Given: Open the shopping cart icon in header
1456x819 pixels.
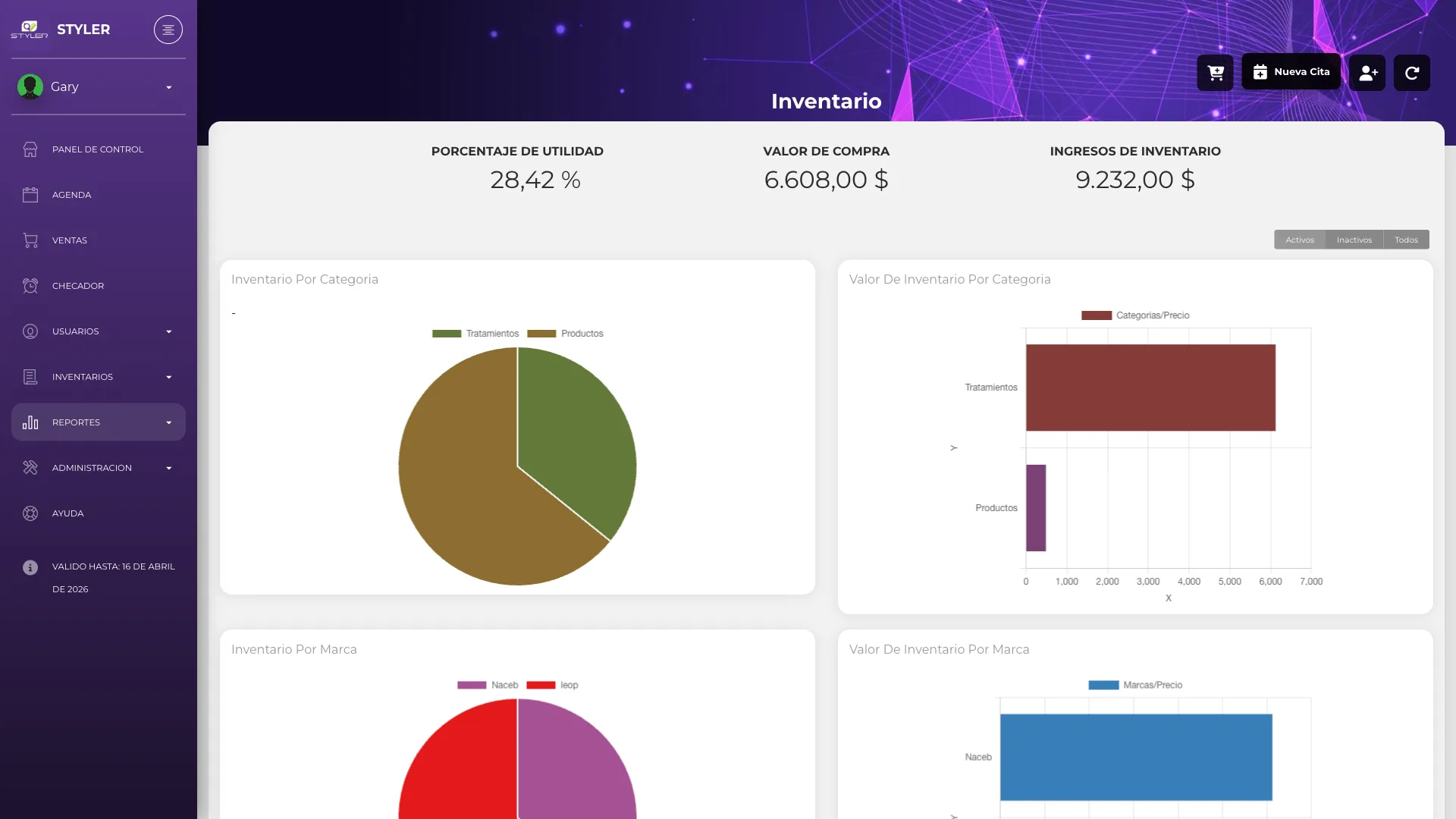Looking at the screenshot, I should click(1215, 73).
